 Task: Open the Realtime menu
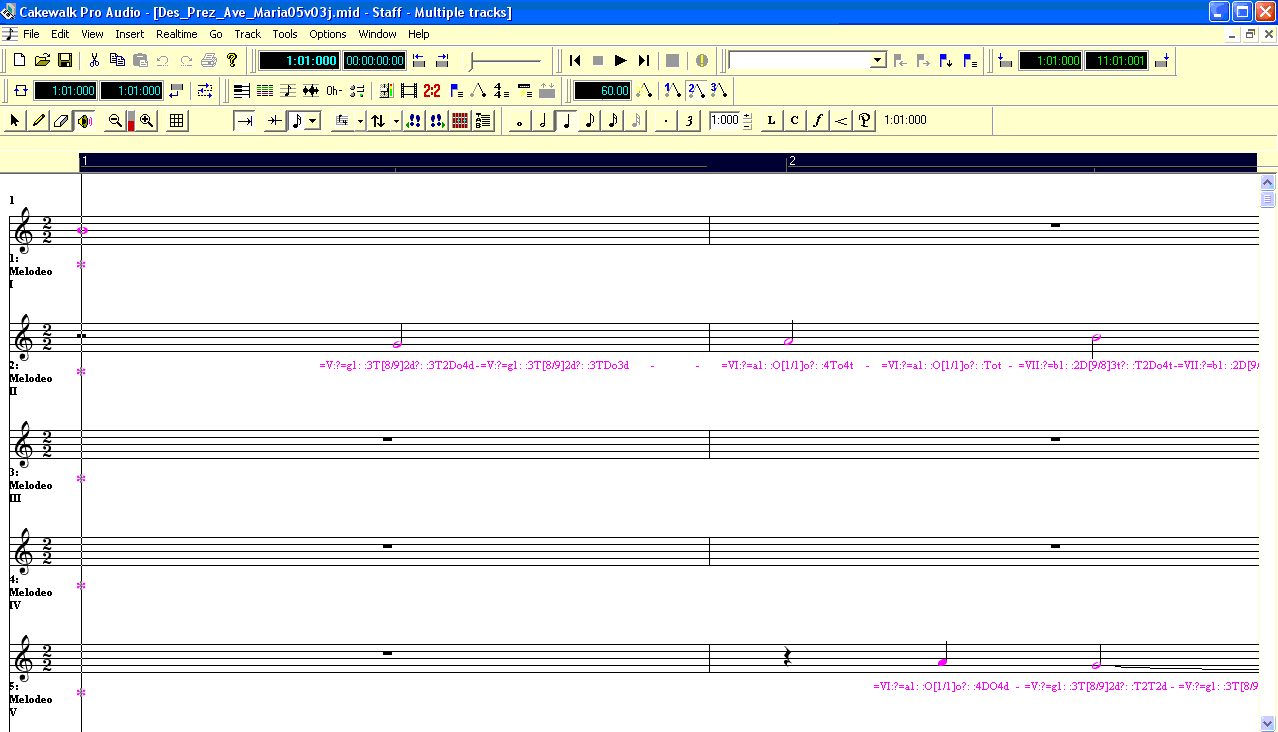point(176,34)
